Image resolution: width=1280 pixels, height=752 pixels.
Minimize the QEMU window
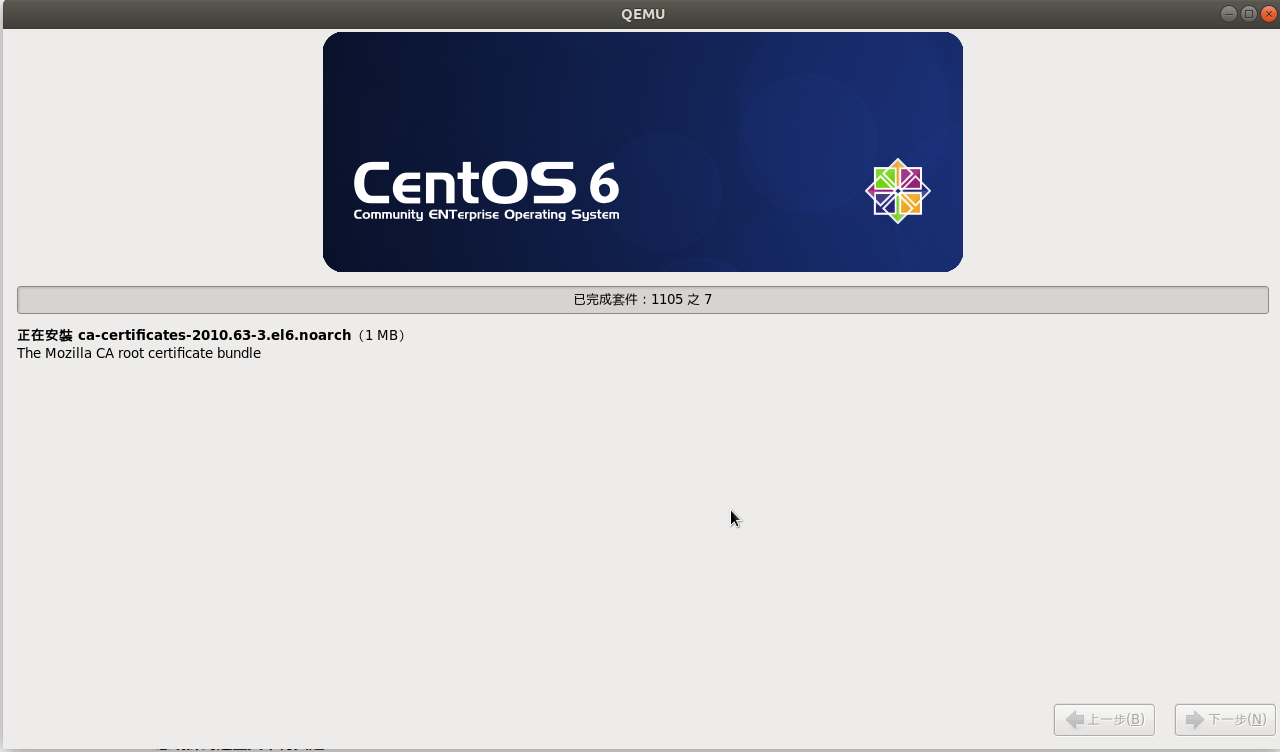click(1229, 14)
